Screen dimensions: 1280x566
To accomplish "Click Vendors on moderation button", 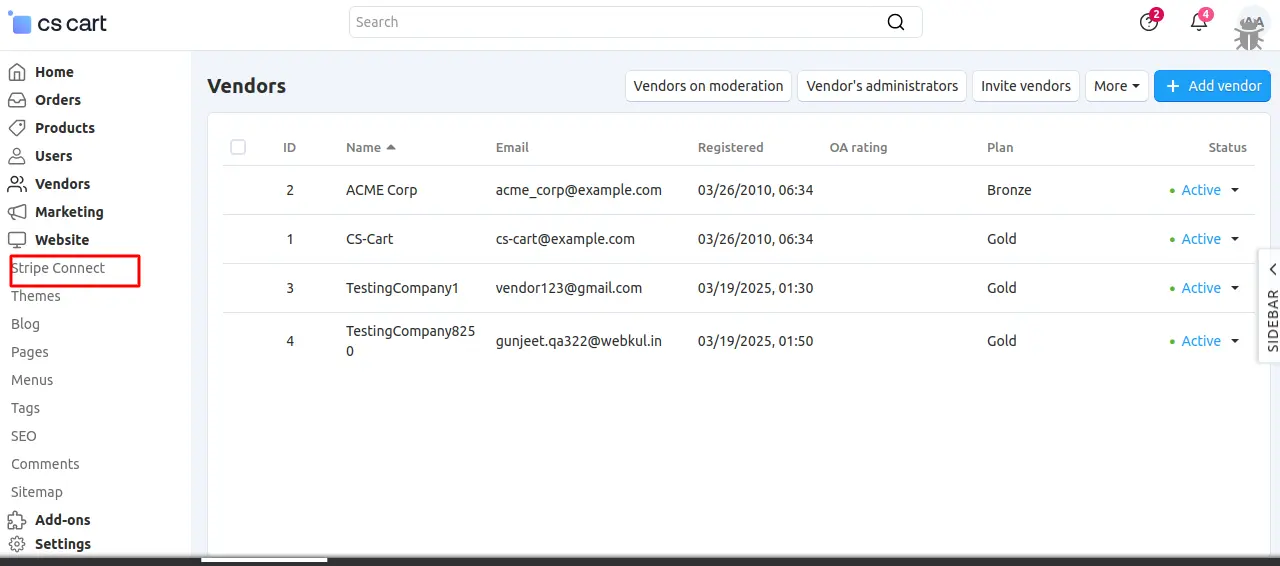I will coord(709,86).
